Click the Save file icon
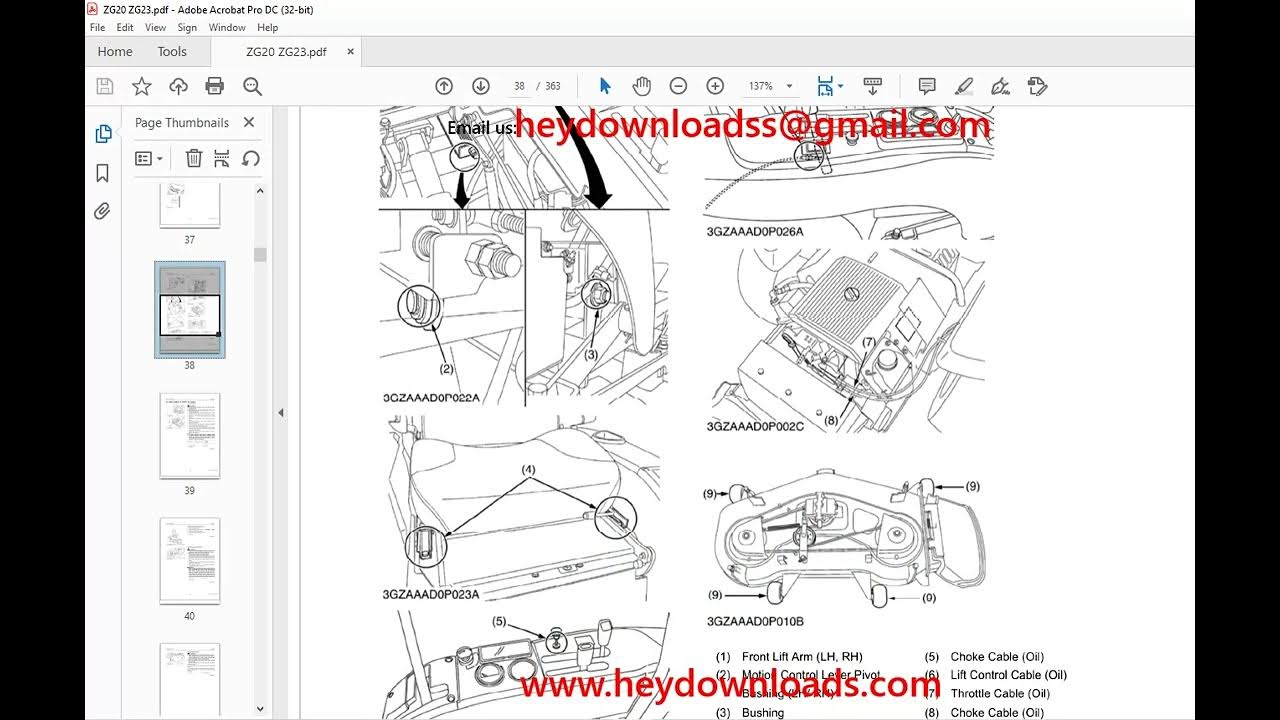This screenshot has height=720, width=1280. (105, 87)
